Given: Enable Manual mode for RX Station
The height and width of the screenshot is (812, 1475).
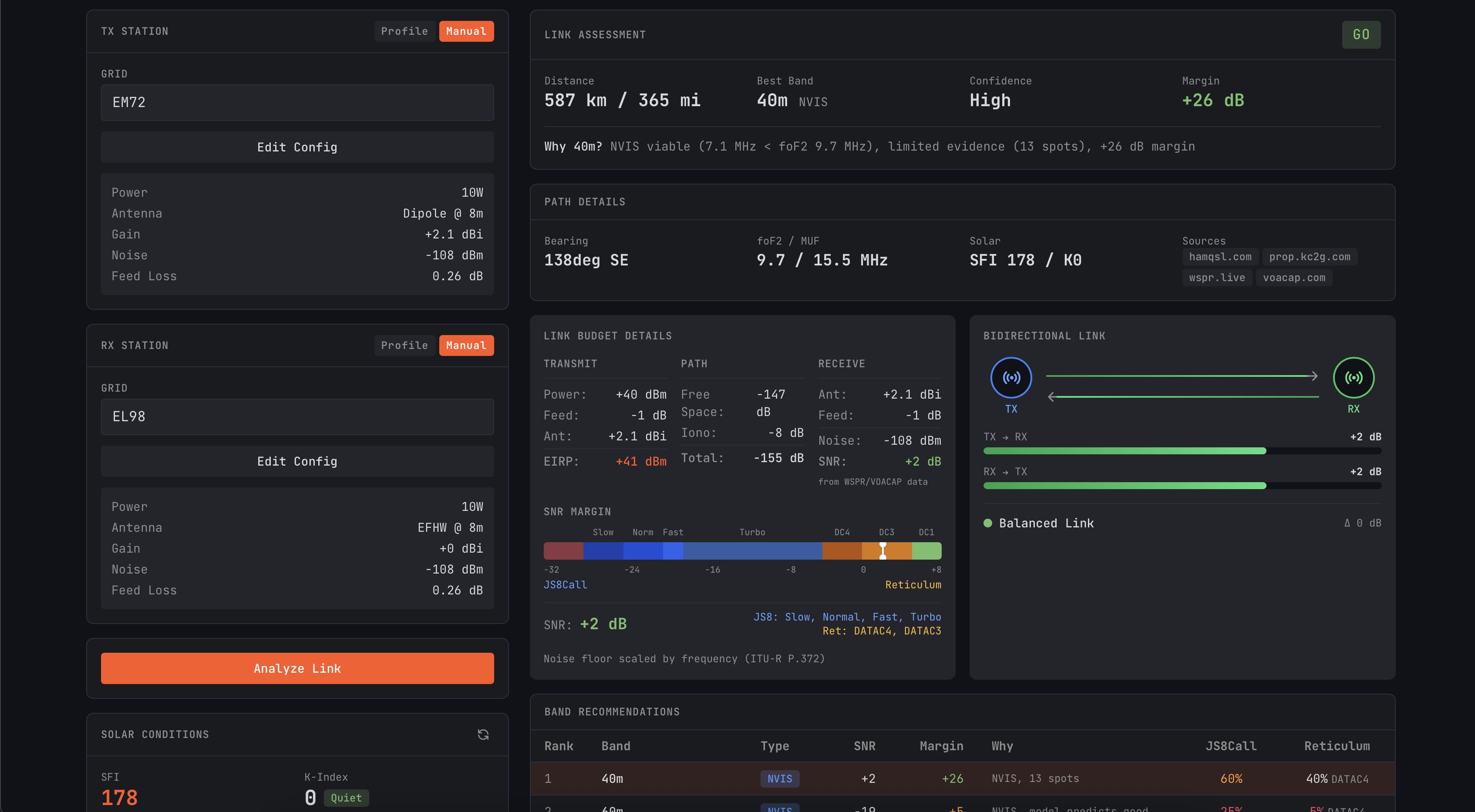Looking at the screenshot, I should coord(466,345).
